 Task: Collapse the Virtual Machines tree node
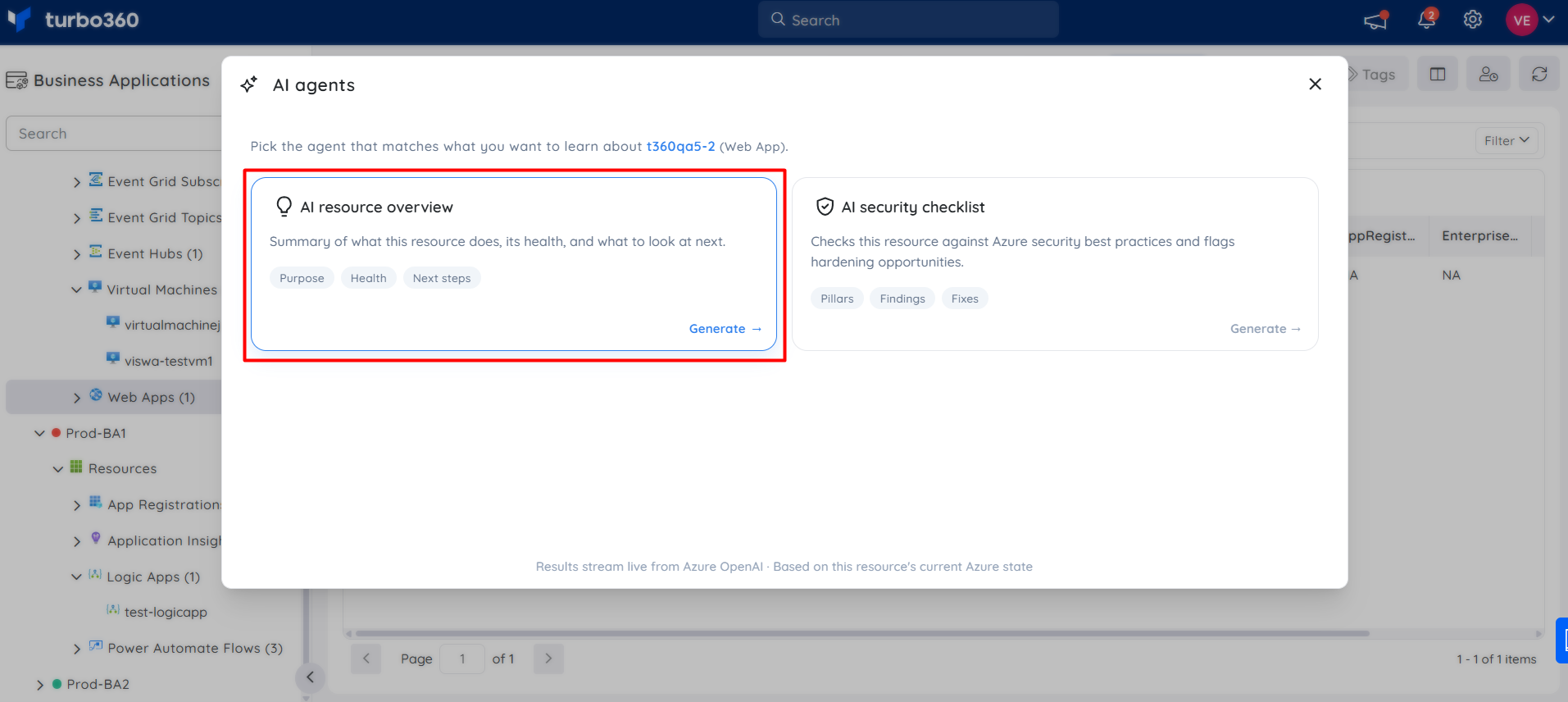click(x=76, y=289)
